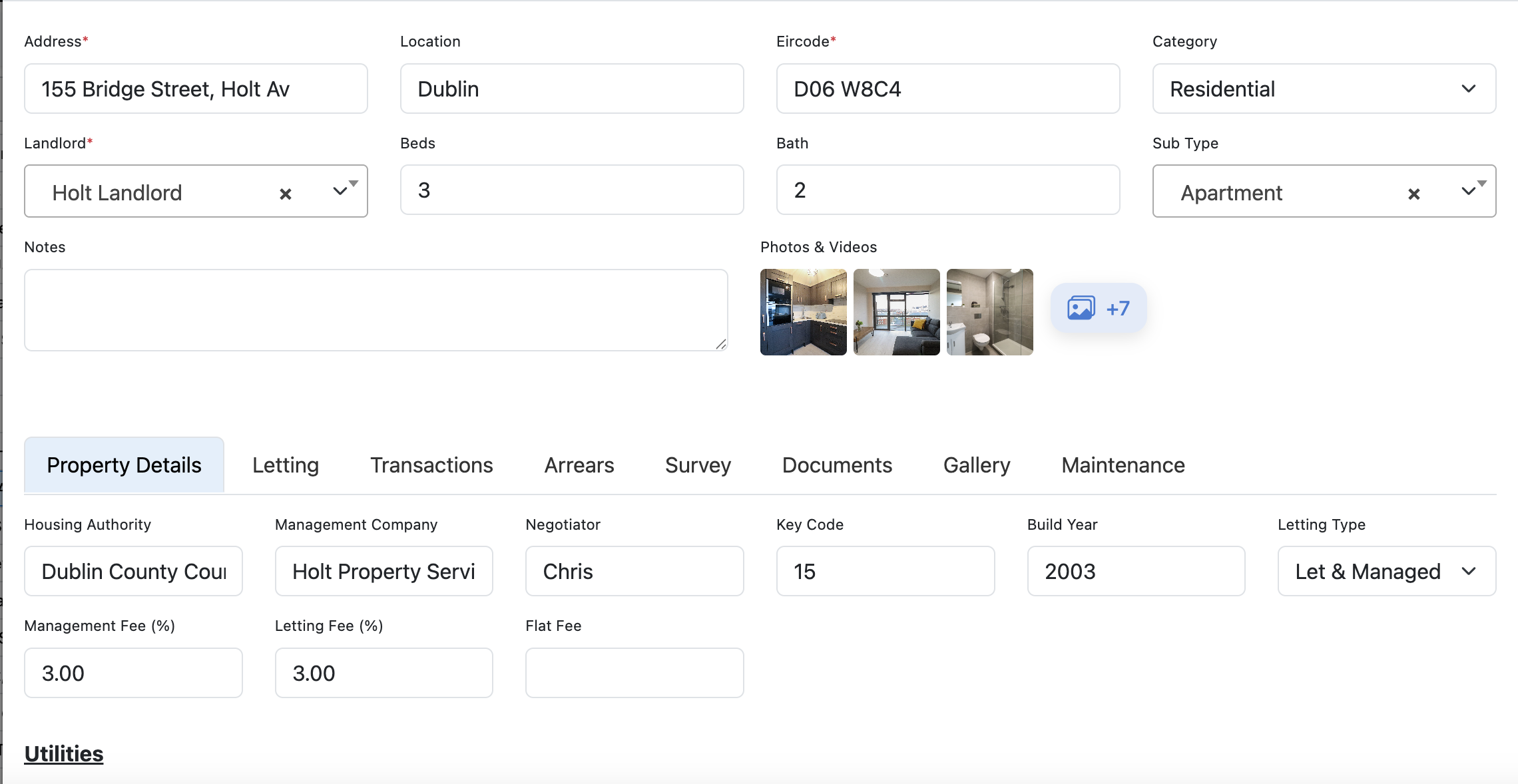The image size is (1518, 784).
Task: Switch to the Gallery tab
Action: 976,465
